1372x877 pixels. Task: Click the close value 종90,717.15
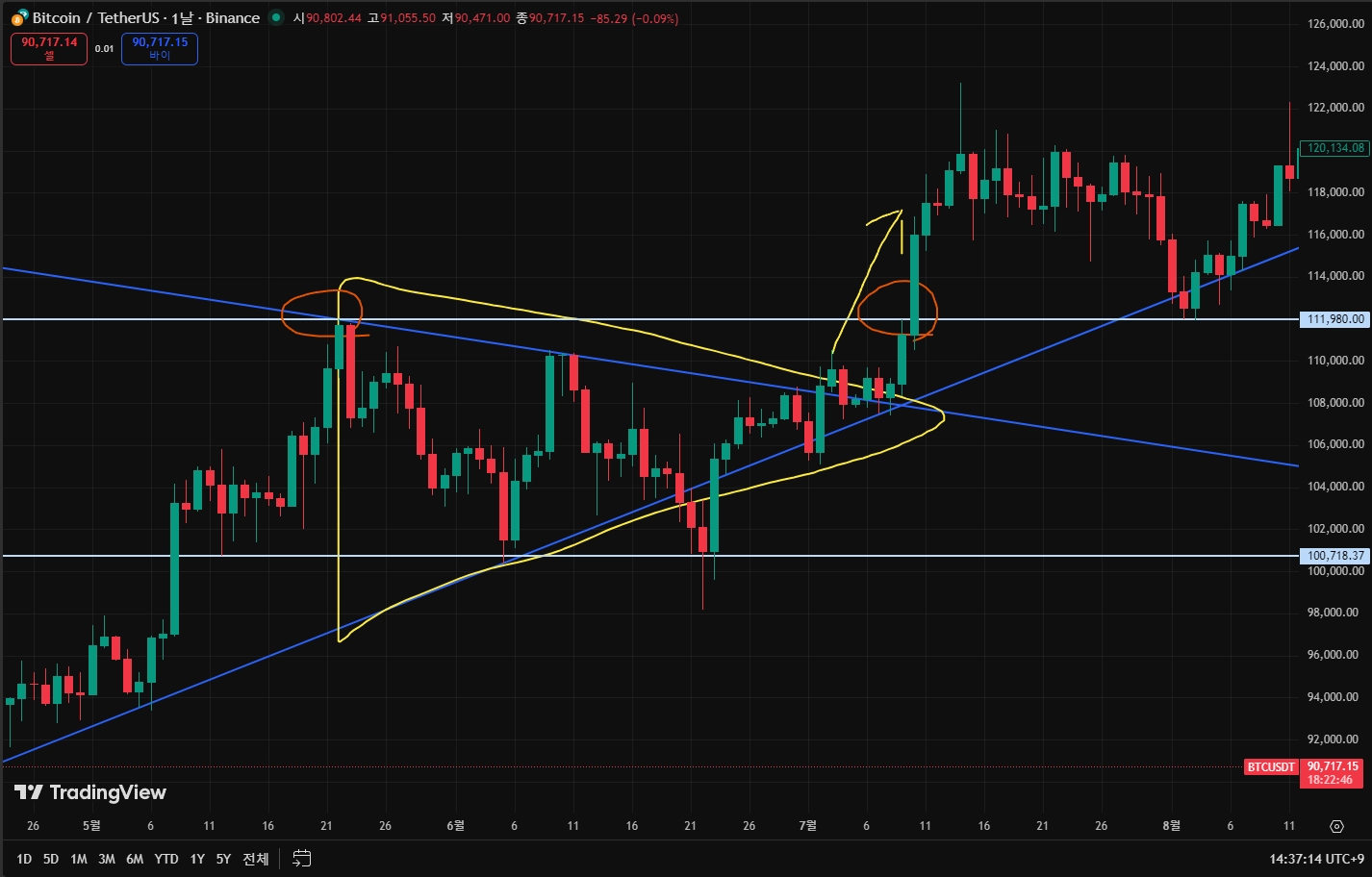[x=549, y=18]
